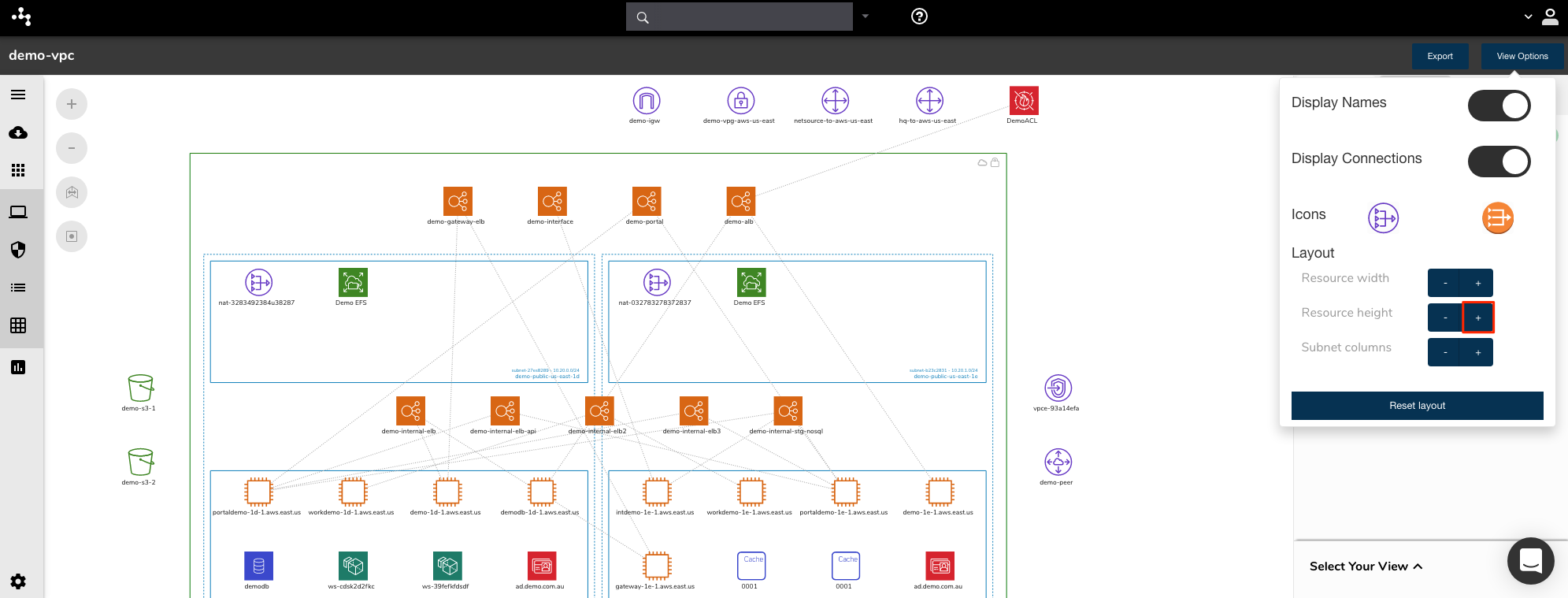Select the demo-interface load balancer icon
Screen dimensions: 1568x598
click(552, 202)
